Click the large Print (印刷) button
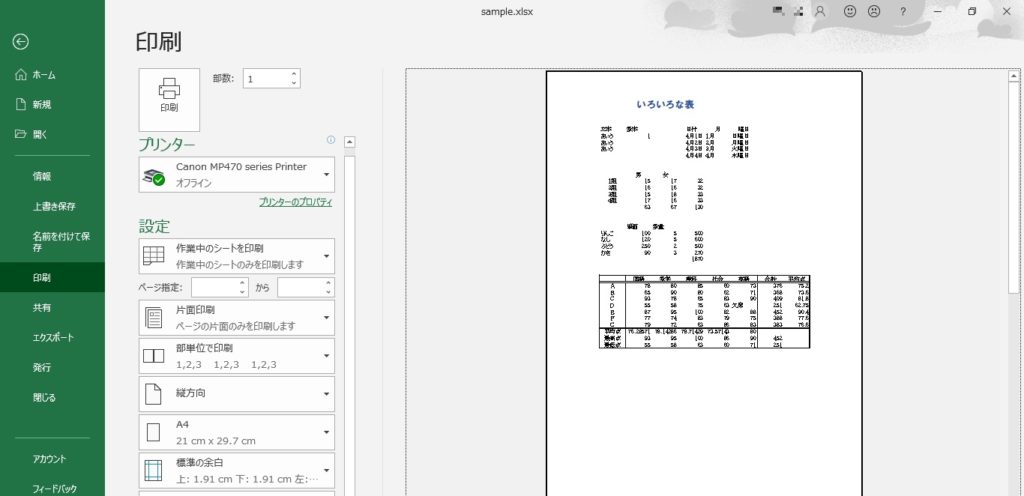 point(169,99)
